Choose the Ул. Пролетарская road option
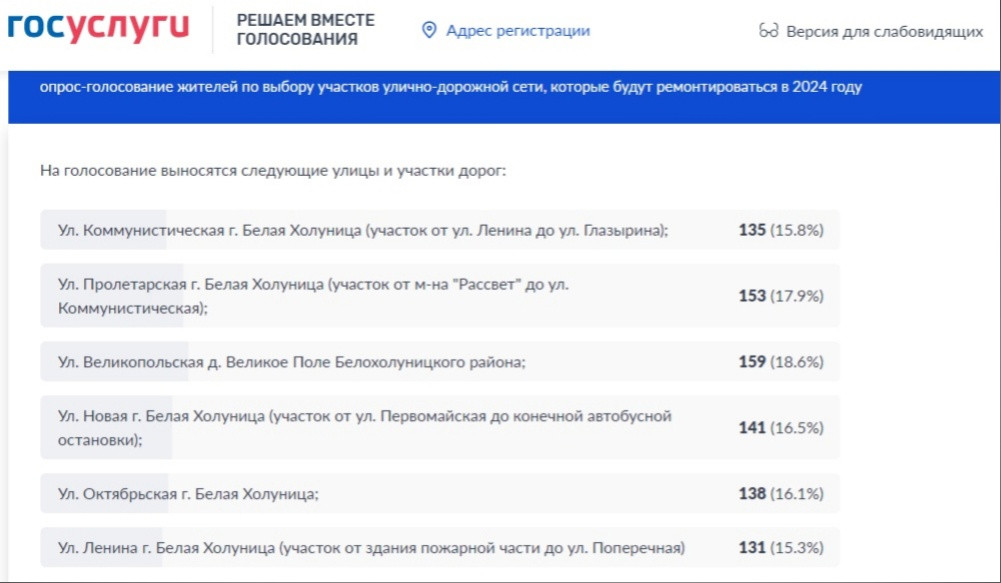The image size is (1001, 583). [312, 296]
